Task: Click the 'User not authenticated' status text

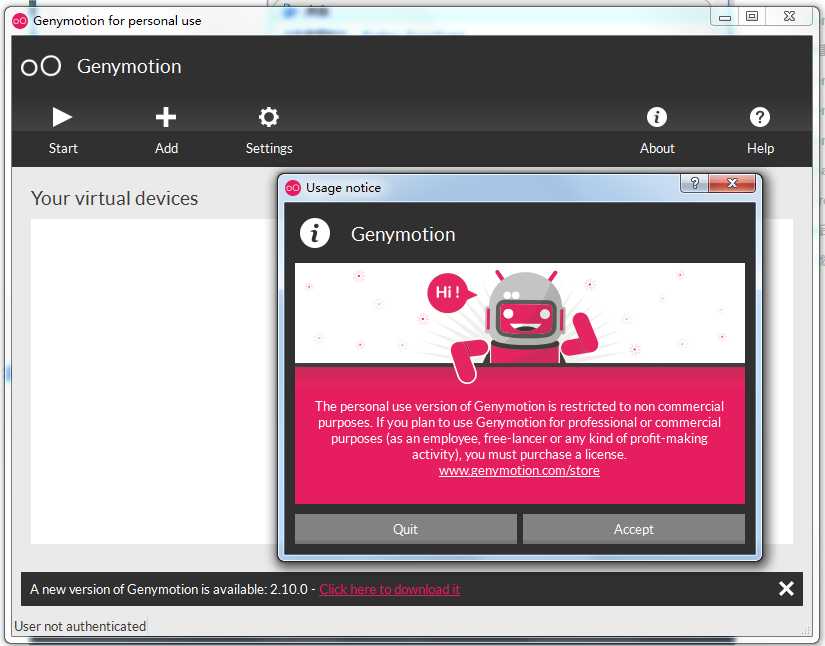Action: point(80,626)
